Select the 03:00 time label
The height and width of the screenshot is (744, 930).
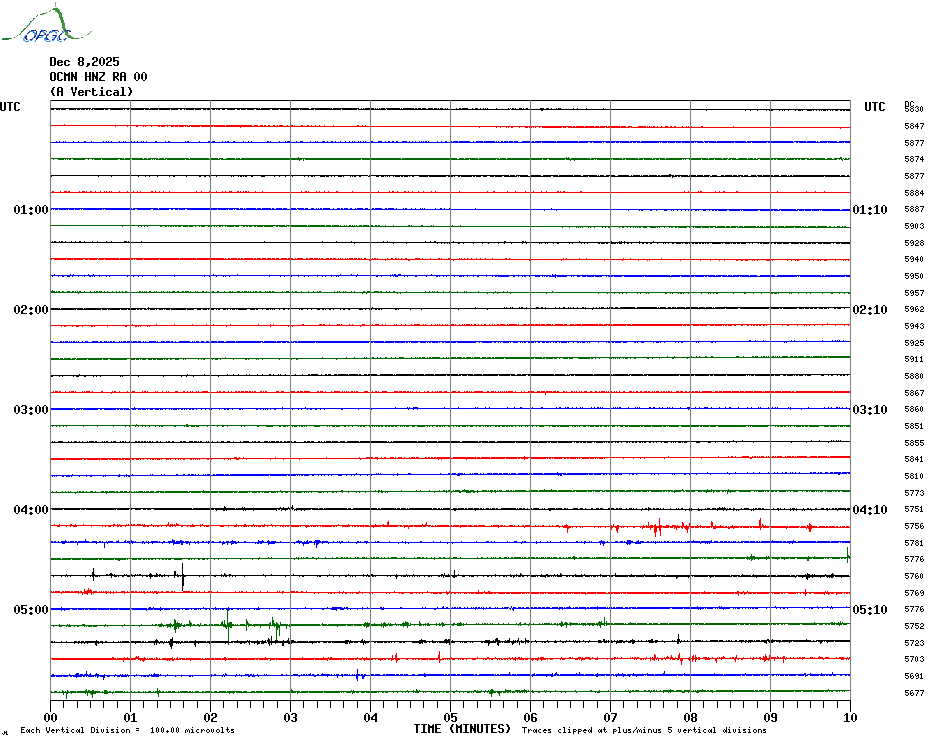click(x=31, y=410)
